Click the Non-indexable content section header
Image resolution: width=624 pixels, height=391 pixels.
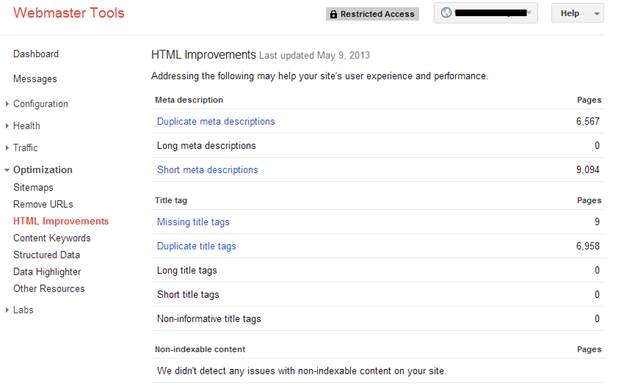[200, 349]
